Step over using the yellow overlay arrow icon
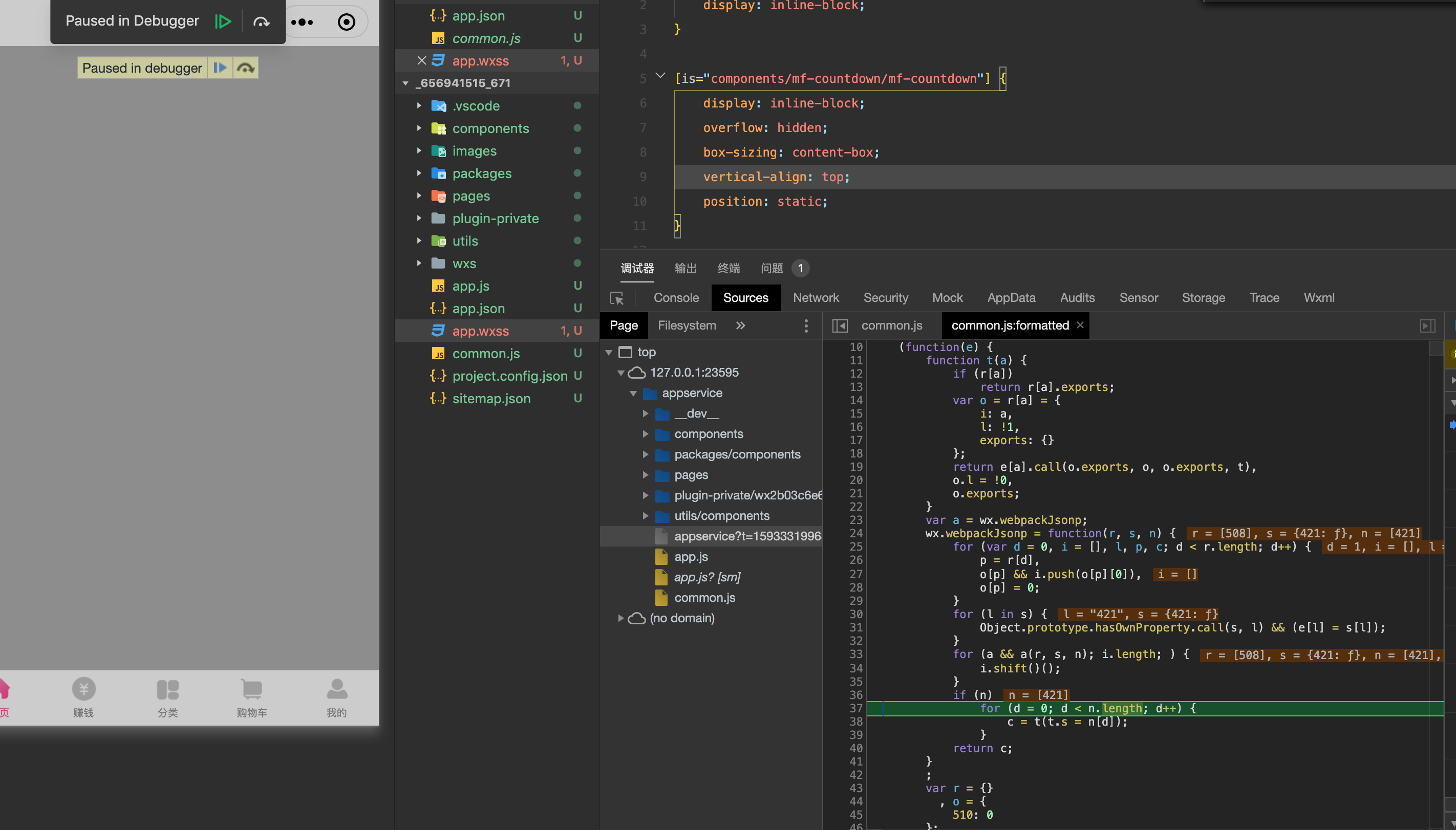The width and height of the screenshot is (1456, 830). (x=246, y=68)
